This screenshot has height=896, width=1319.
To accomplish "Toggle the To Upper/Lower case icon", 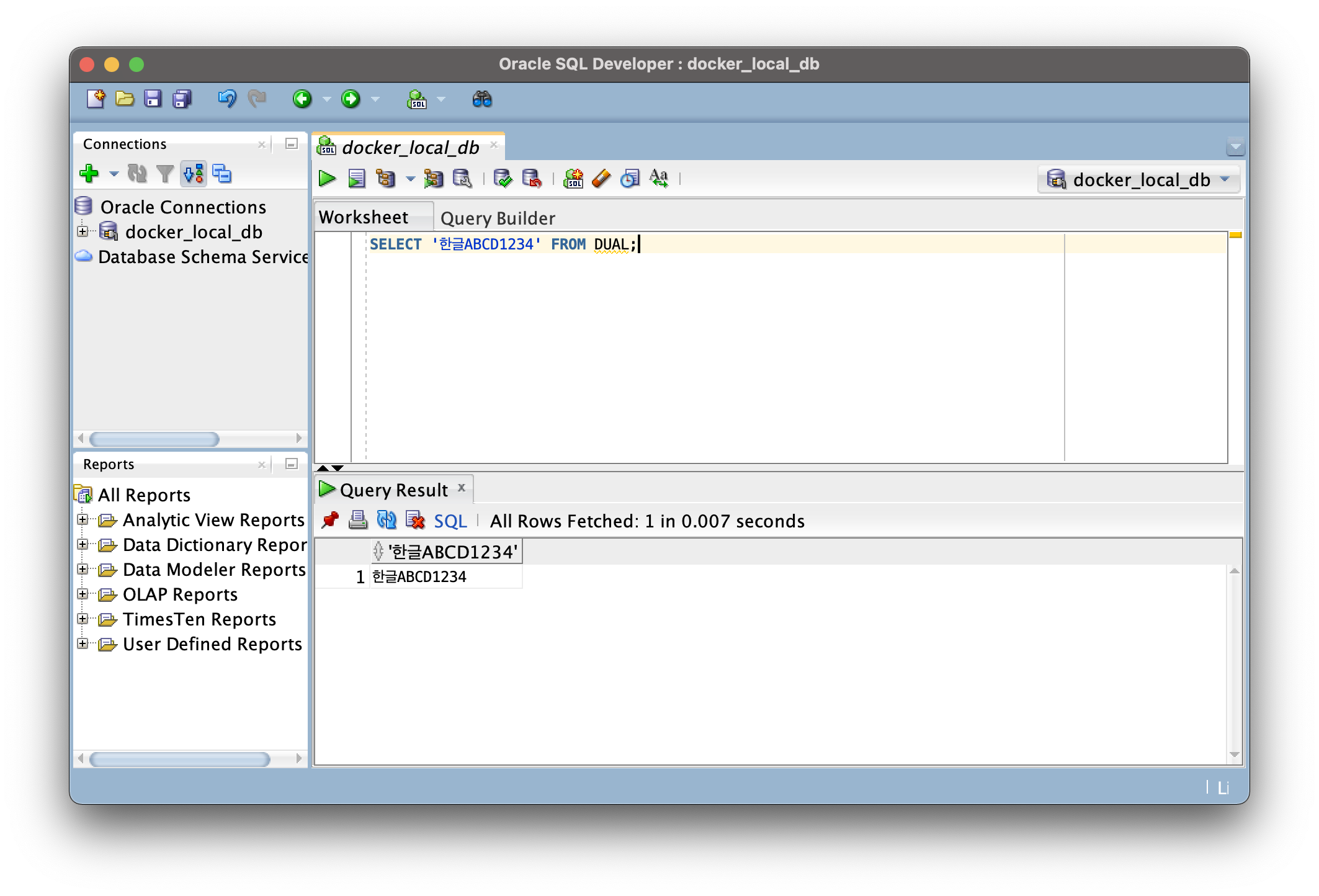I will [659, 179].
